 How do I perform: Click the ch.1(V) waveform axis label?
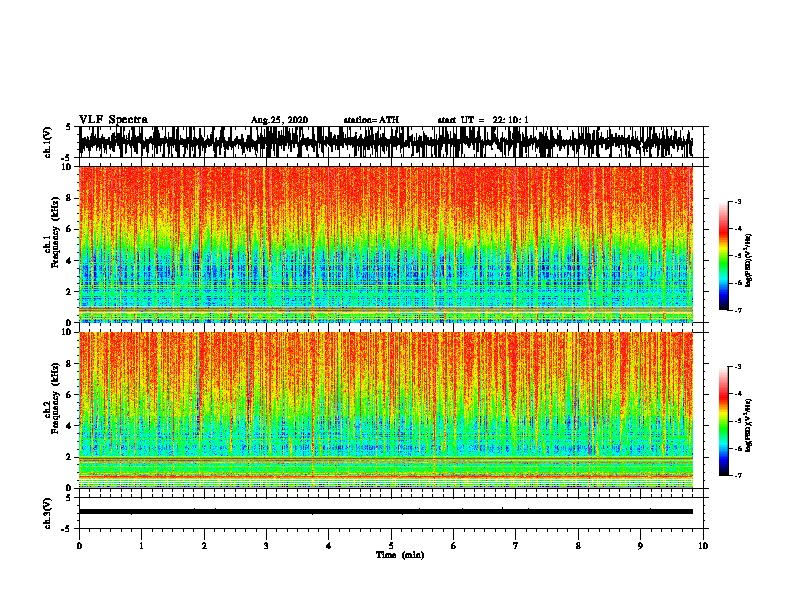click(x=47, y=141)
